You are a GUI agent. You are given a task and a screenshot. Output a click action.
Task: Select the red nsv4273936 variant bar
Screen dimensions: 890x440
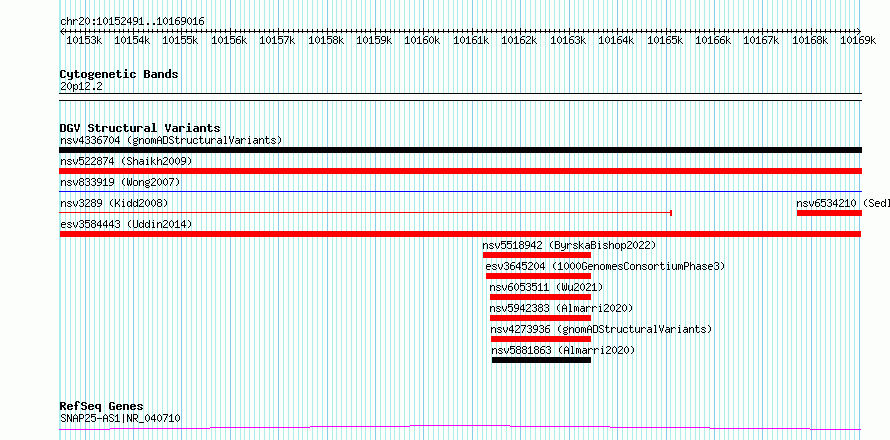coord(541,339)
